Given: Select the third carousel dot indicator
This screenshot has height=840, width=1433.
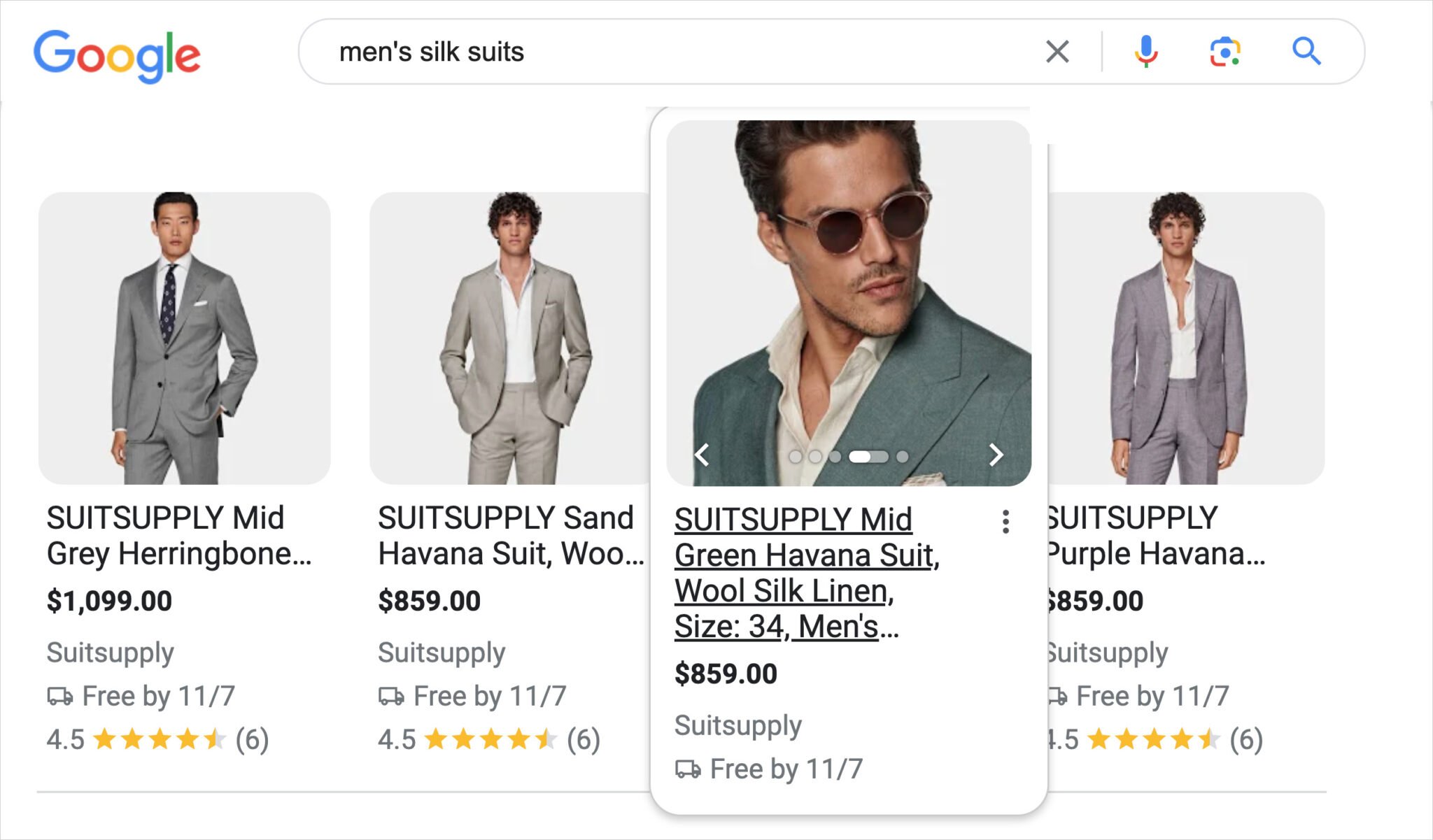Looking at the screenshot, I should [x=835, y=457].
